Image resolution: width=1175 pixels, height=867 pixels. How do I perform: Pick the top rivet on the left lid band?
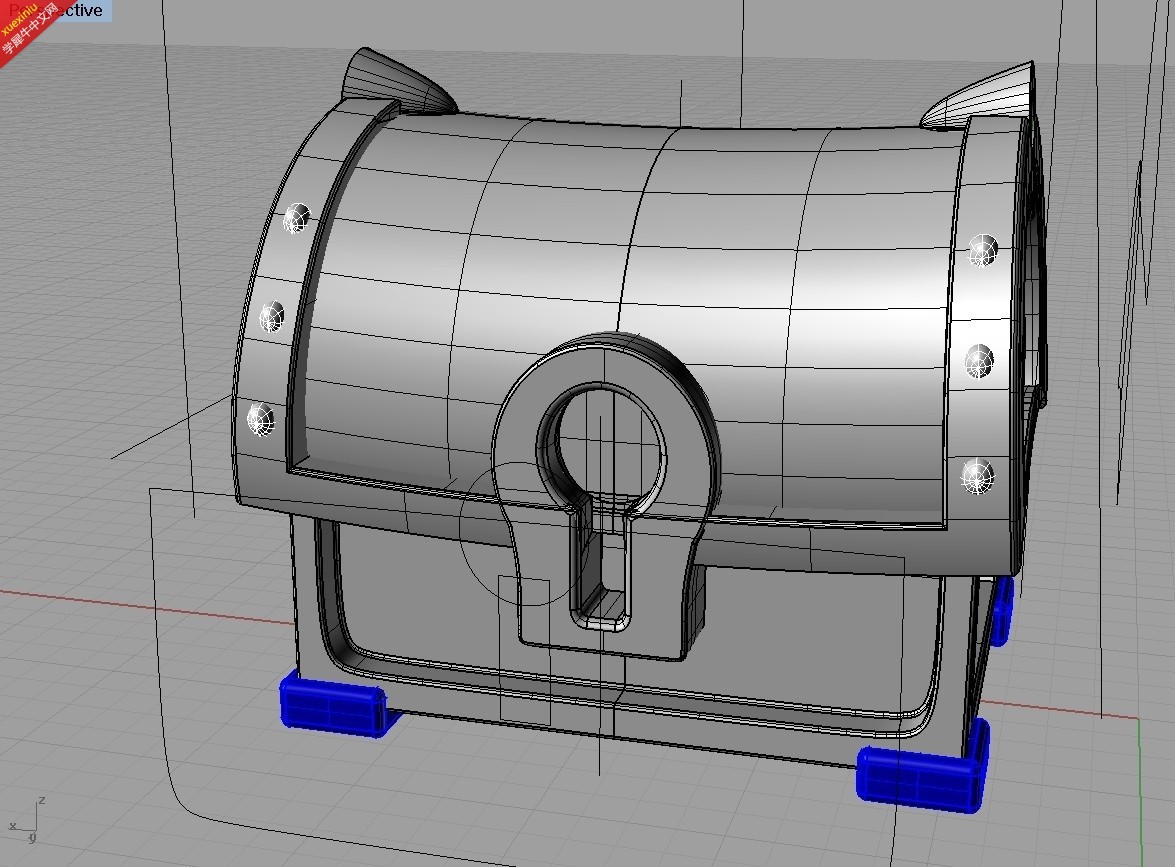[x=296, y=218]
